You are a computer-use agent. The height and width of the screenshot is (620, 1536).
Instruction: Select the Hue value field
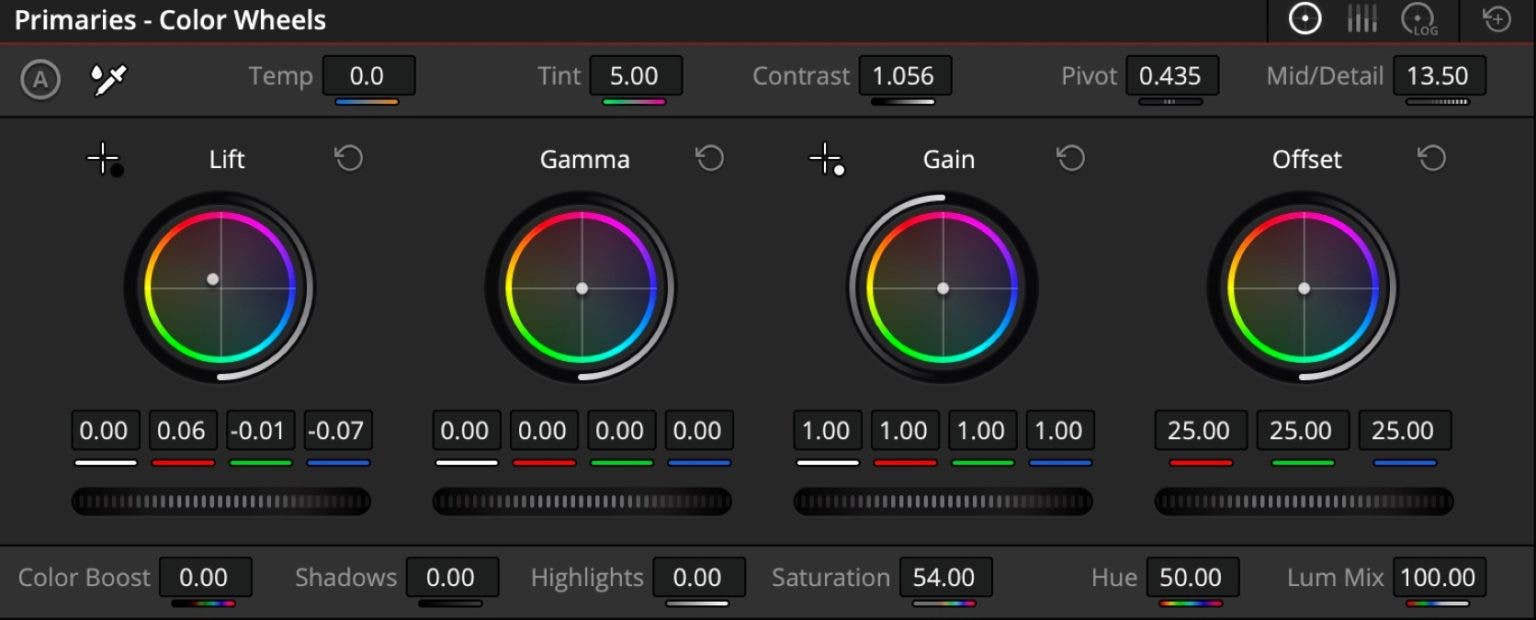[1193, 577]
